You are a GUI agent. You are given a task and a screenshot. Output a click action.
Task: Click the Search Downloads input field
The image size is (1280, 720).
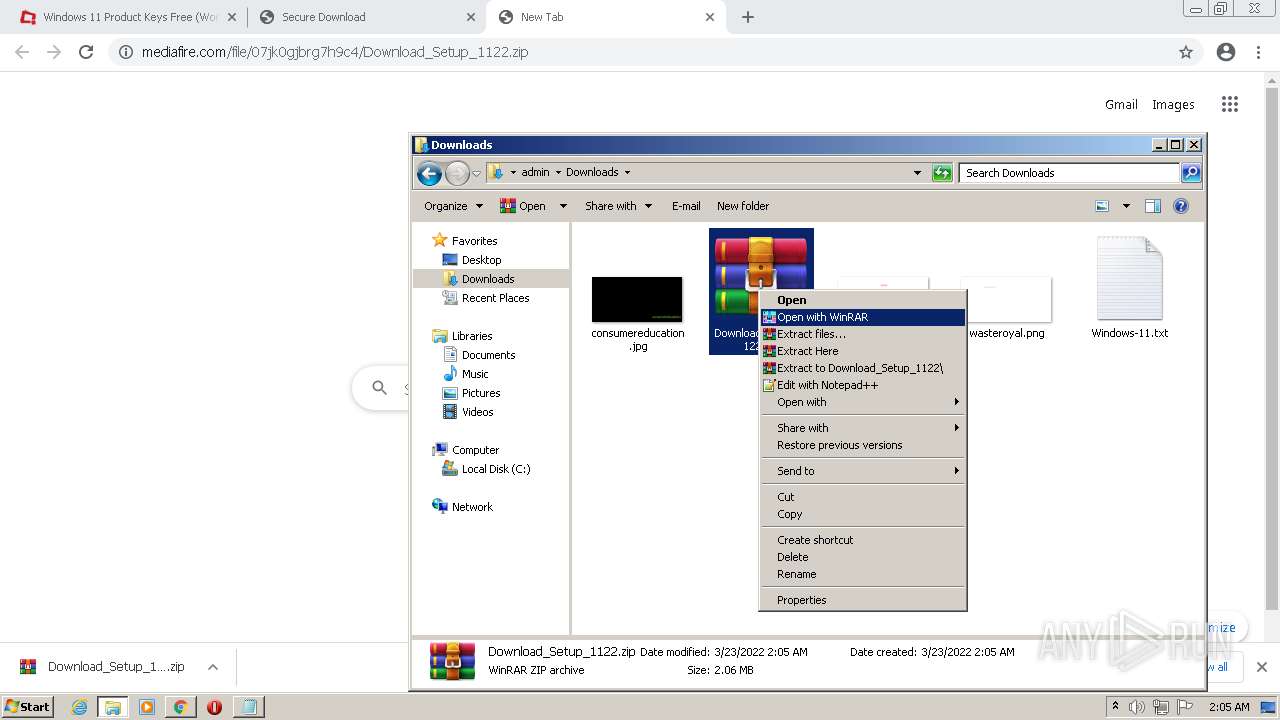[x=1069, y=173]
